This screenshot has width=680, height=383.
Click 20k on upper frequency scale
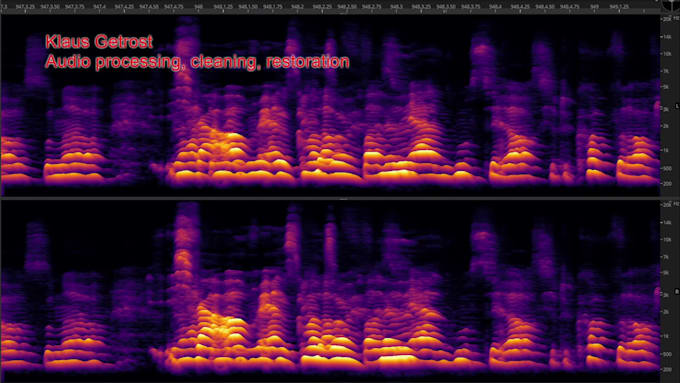(667, 20)
